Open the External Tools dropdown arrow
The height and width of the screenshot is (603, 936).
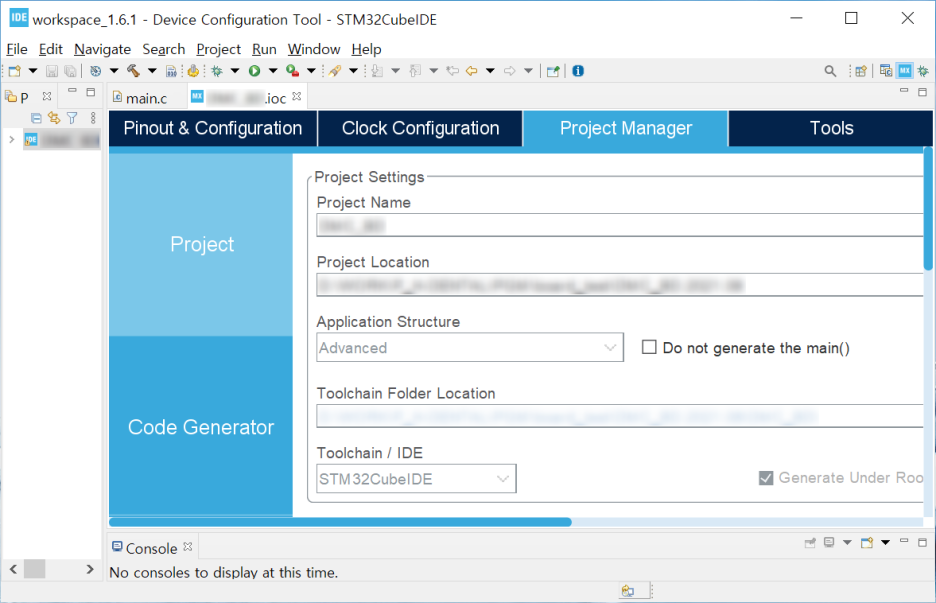(311, 71)
